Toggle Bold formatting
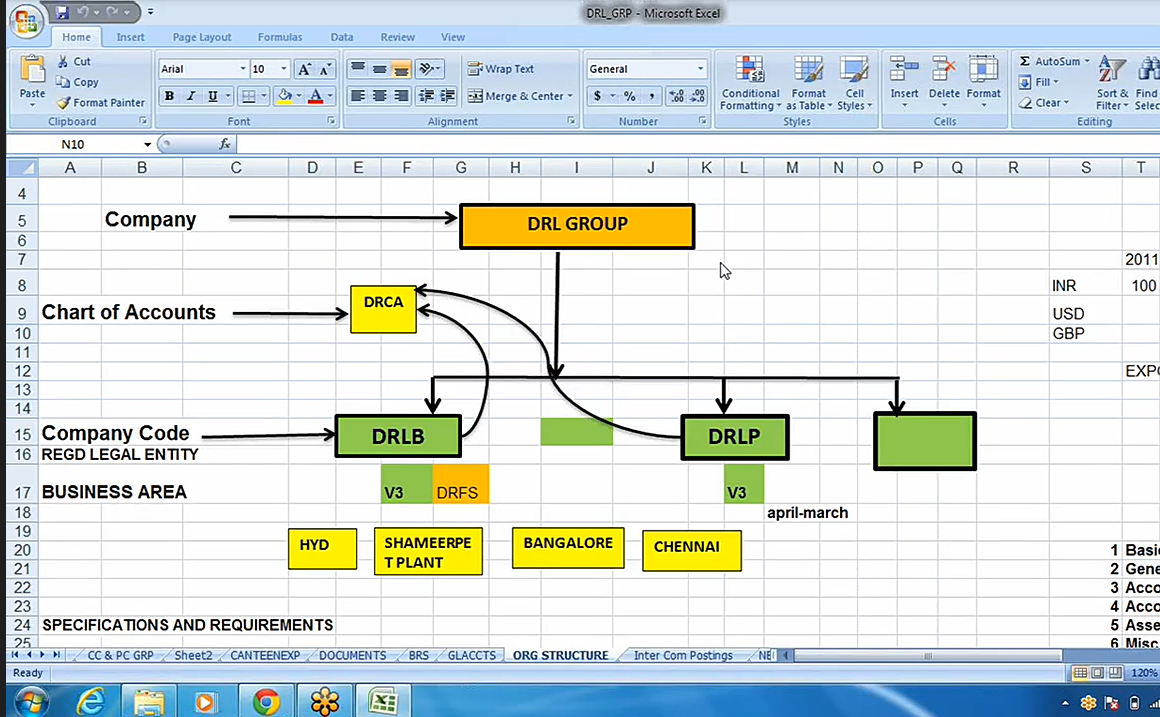The image size is (1160, 717). pyautogui.click(x=169, y=95)
